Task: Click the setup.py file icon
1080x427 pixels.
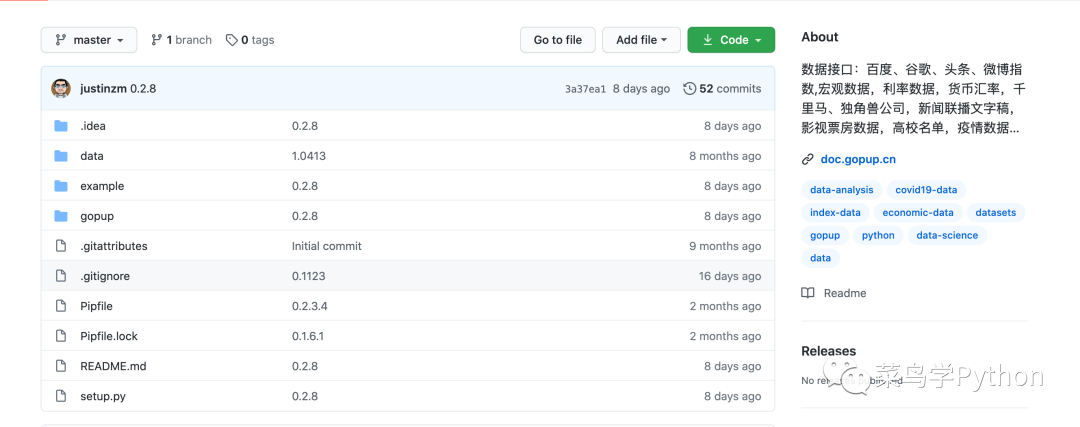Action: [x=61, y=396]
